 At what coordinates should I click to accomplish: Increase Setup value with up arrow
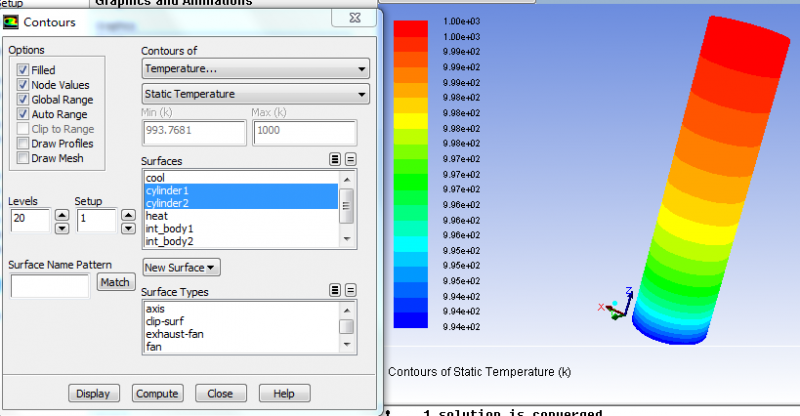(128, 215)
